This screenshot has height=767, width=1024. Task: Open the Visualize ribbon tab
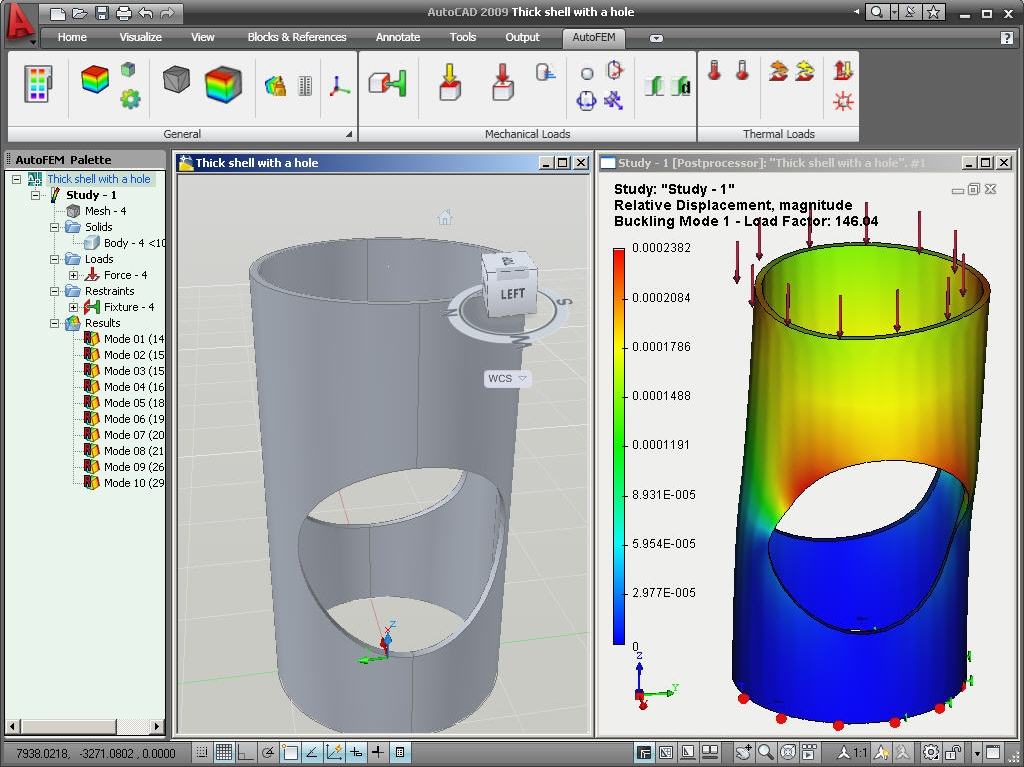click(140, 37)
